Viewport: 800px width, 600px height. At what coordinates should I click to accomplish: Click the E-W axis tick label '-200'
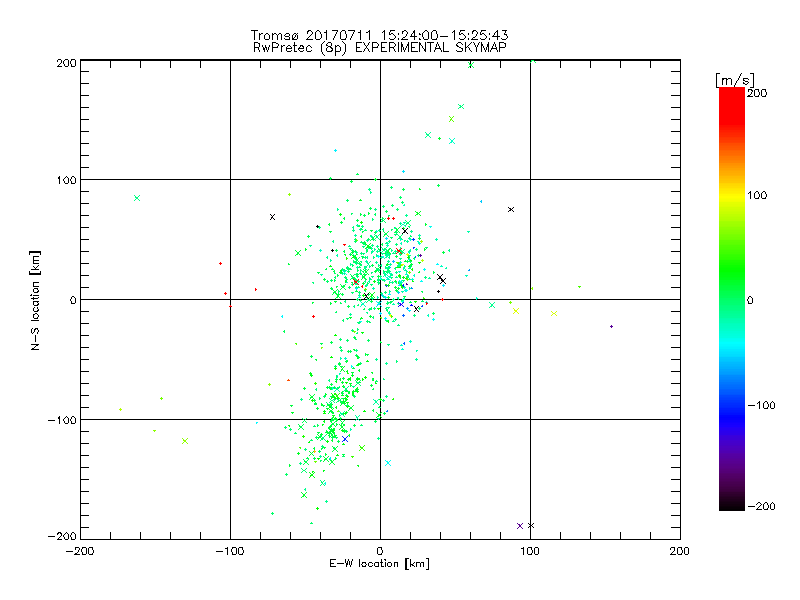click(x=80, y=551)
